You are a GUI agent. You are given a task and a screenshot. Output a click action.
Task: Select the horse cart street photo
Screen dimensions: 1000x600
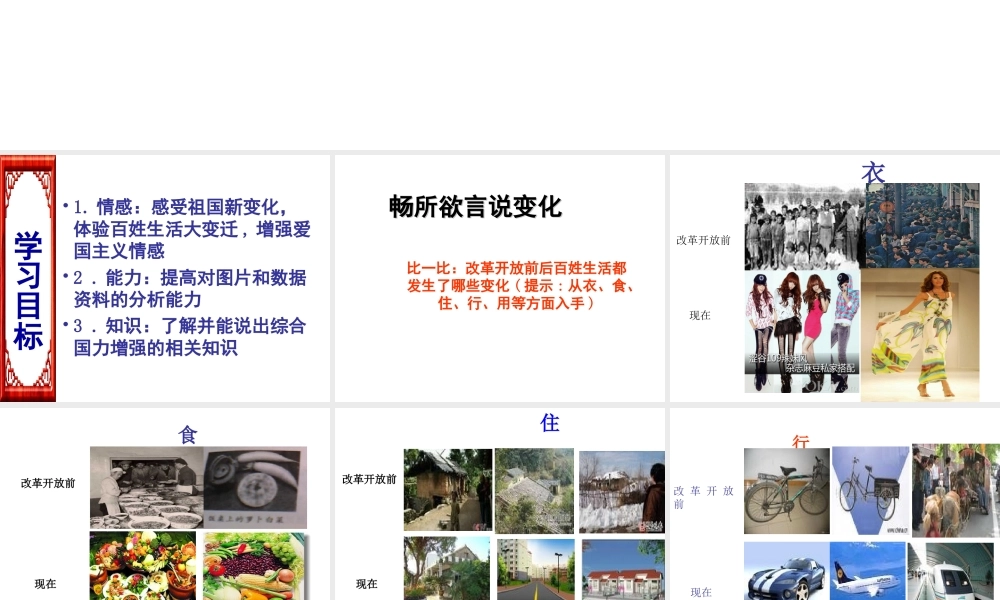pos(955,490)
